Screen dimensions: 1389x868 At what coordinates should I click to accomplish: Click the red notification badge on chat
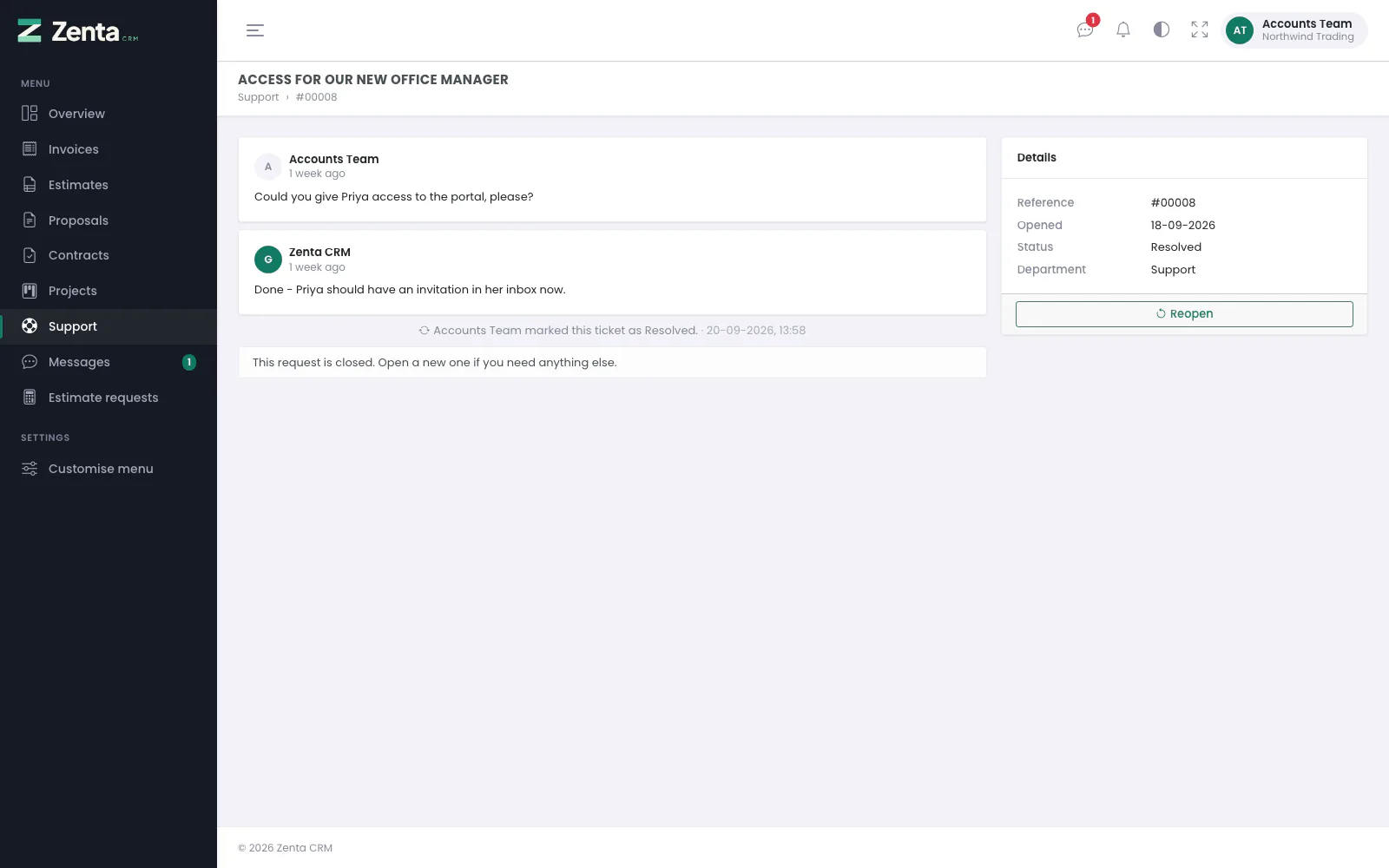[1093, 20]
